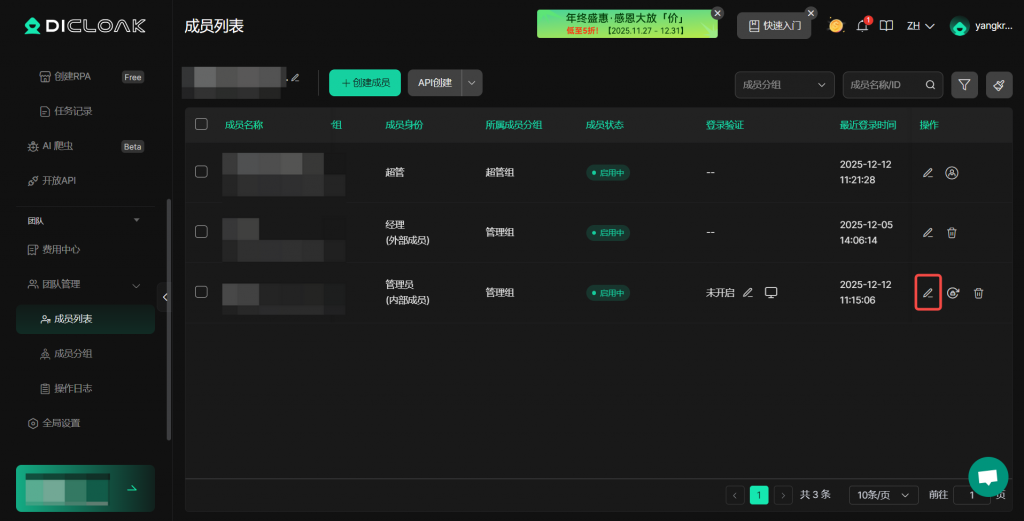Viewport: 1024px width, 521px height.
Task: Click the monitor icon beside 未开启
Action: pyautogui.click(x=771, y=293)
